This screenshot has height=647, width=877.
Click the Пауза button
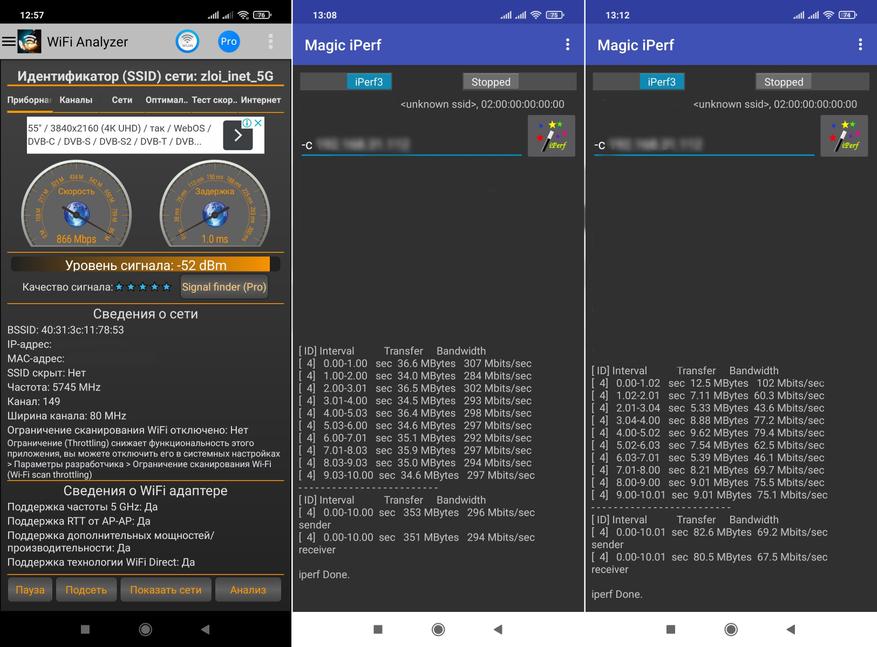(30, 590)
